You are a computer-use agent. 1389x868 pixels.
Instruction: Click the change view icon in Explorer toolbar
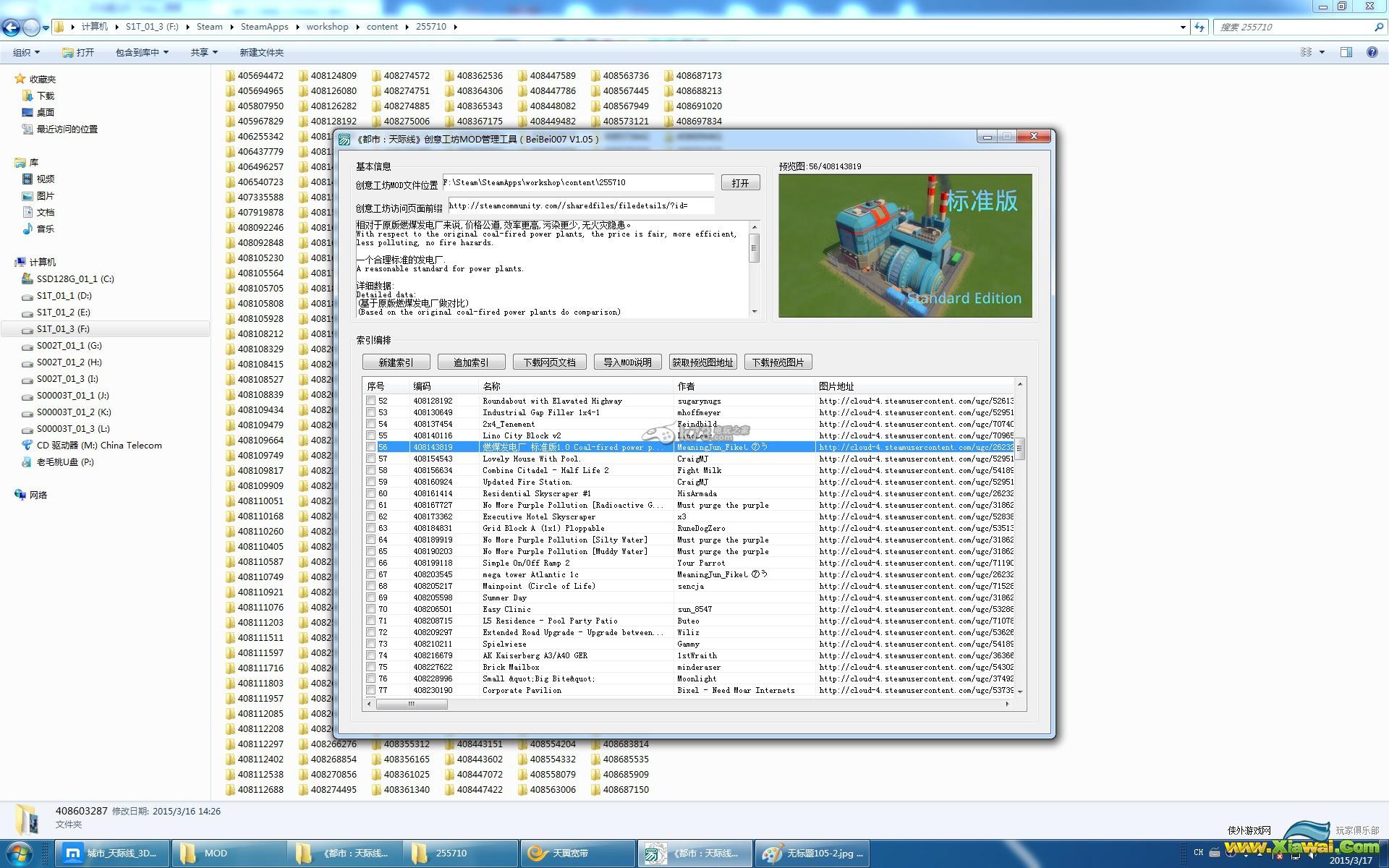[x=1306, y=52]
